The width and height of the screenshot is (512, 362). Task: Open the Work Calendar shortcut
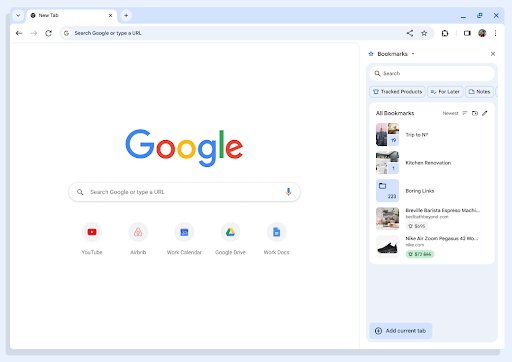(184, 238)
